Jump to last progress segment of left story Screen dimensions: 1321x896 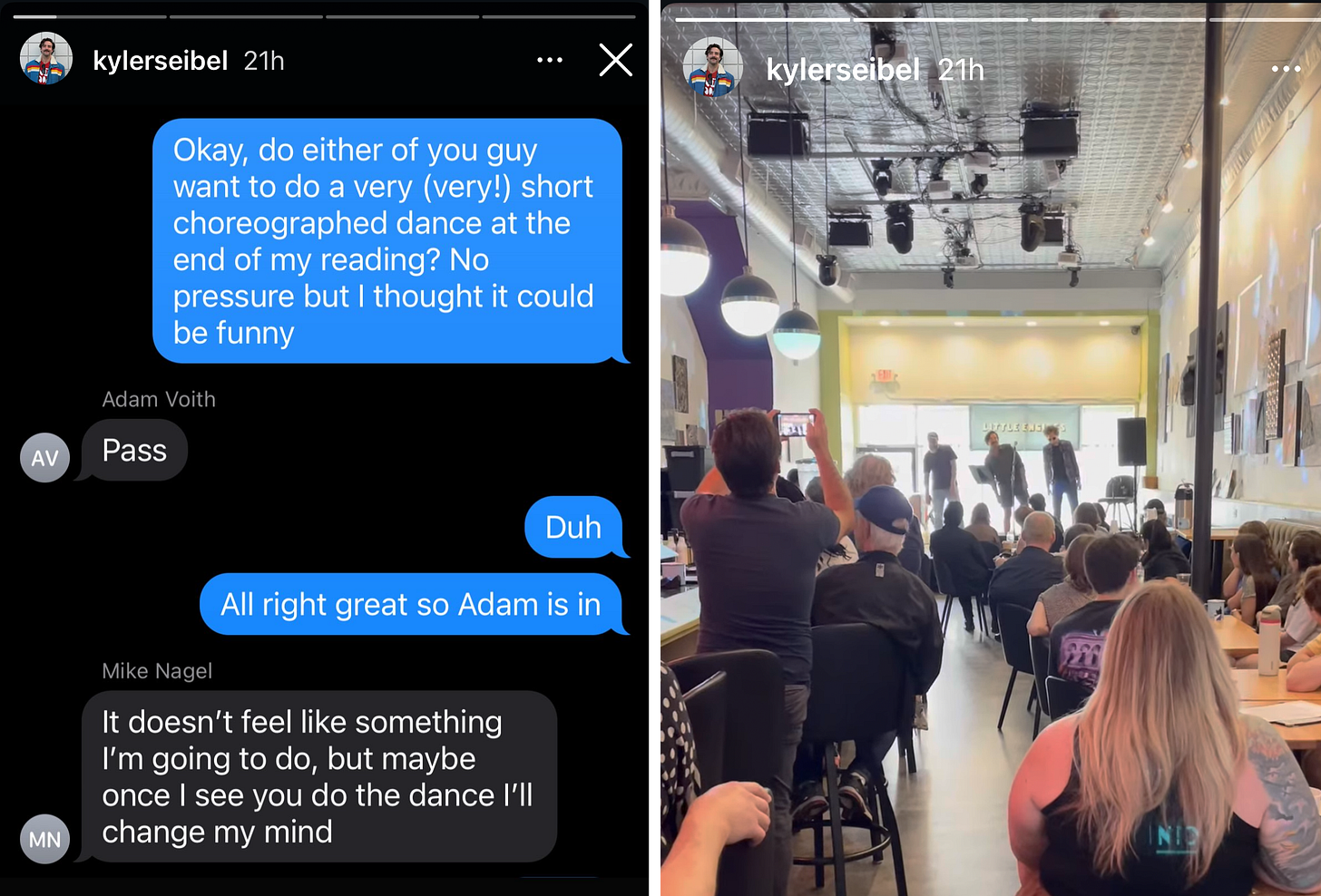pyautogui.click(x=559, y=16)
